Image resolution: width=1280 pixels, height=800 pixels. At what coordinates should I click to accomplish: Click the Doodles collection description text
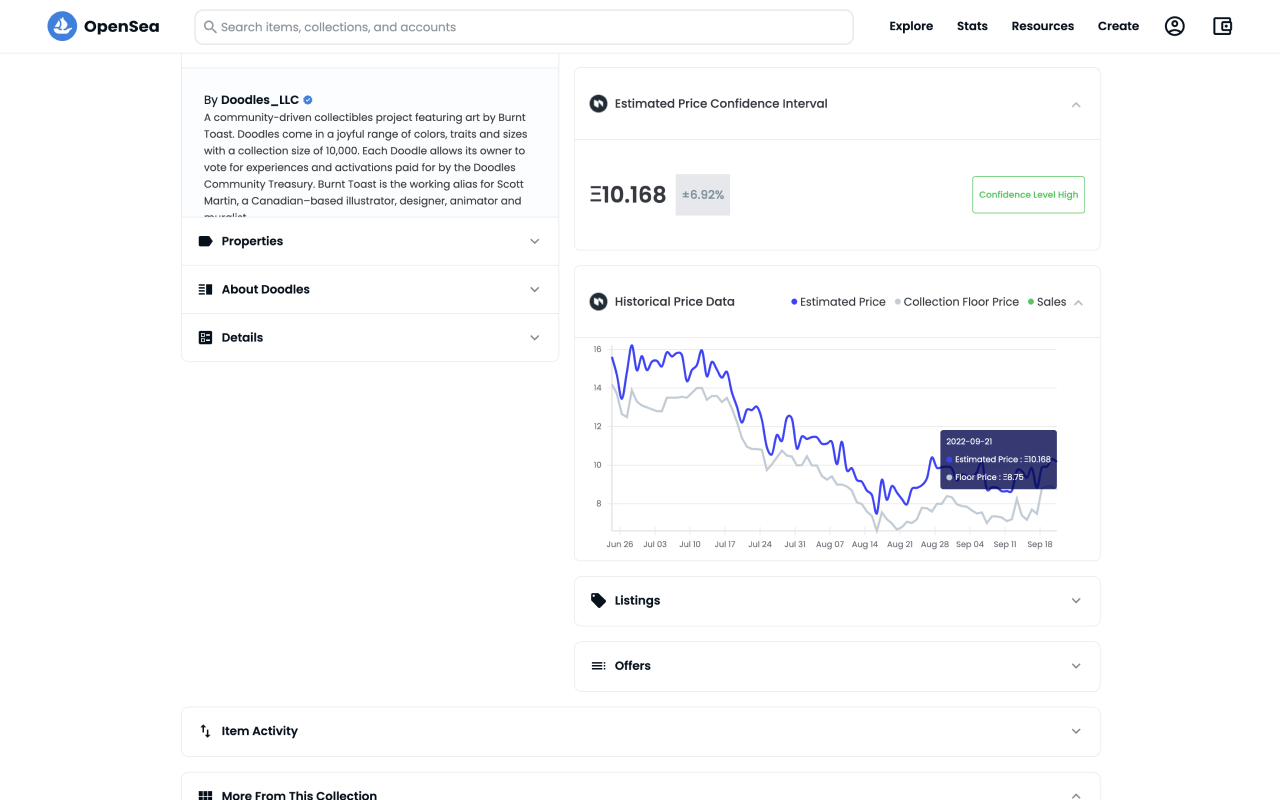pyautogui.click(x=366, y=162)
